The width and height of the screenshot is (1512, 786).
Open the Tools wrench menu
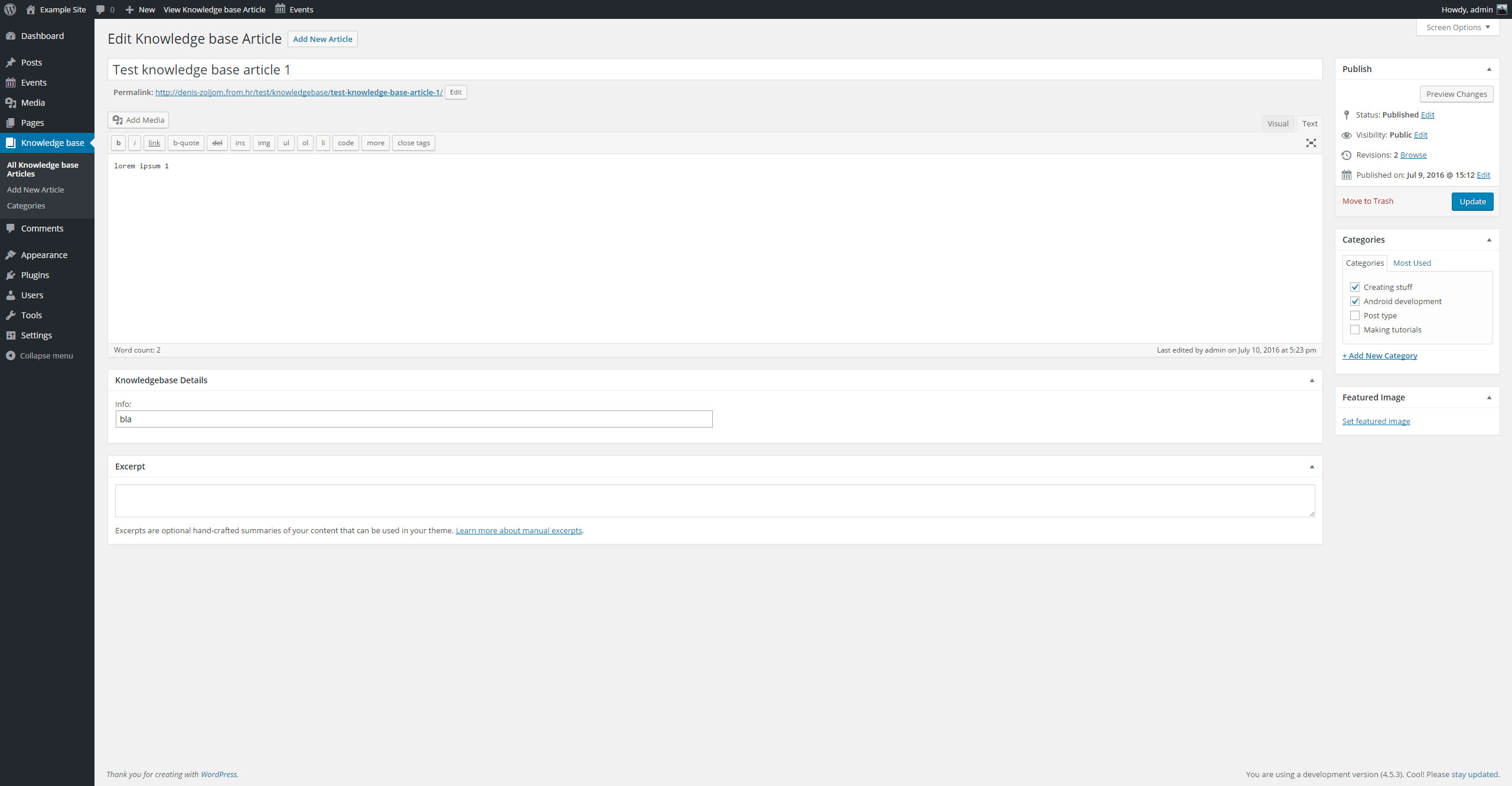[11, 315]
